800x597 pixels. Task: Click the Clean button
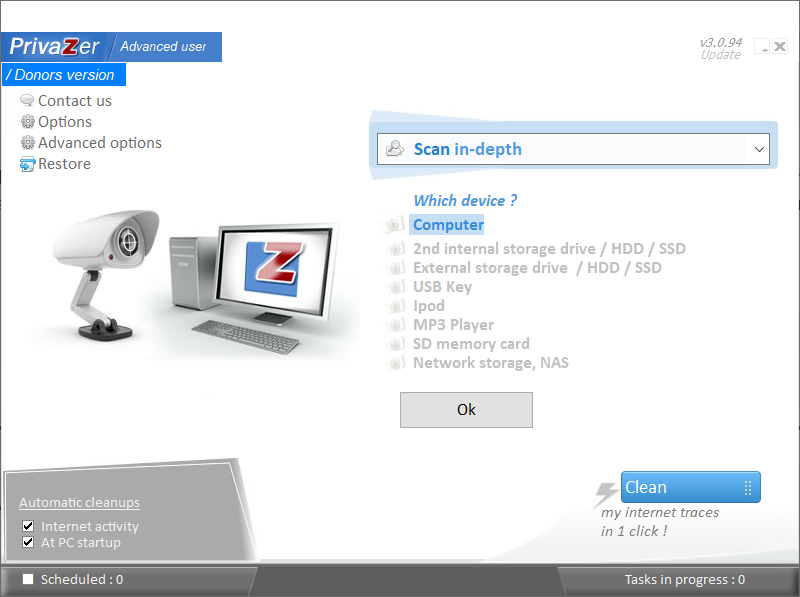[x=690, y=487]
